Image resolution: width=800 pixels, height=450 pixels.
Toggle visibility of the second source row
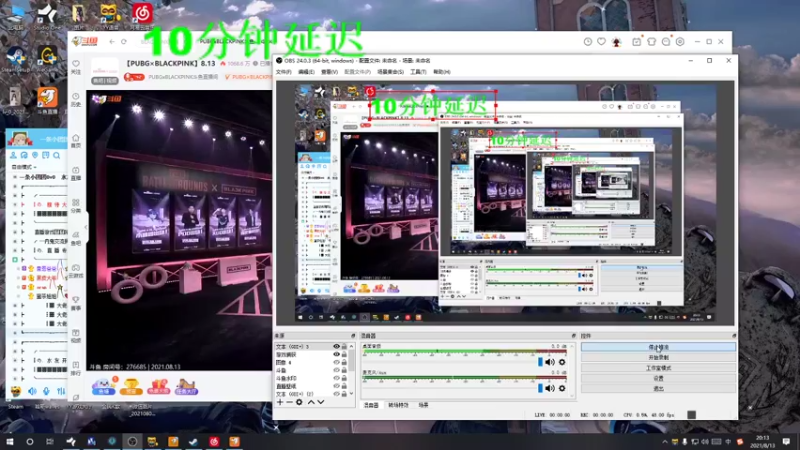click(336, 355)
